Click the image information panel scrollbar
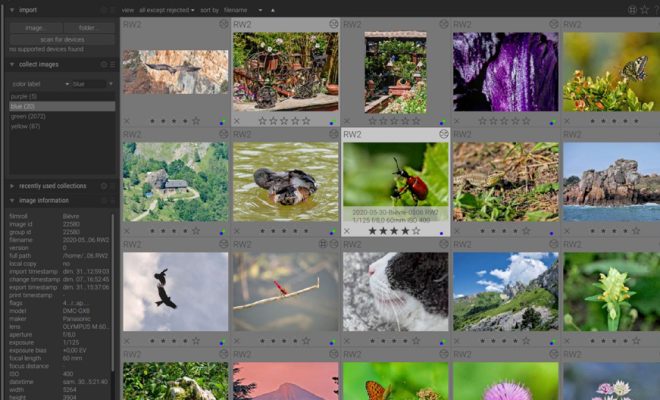The height and width of the screenshot is (400, 660). [112, 293]
